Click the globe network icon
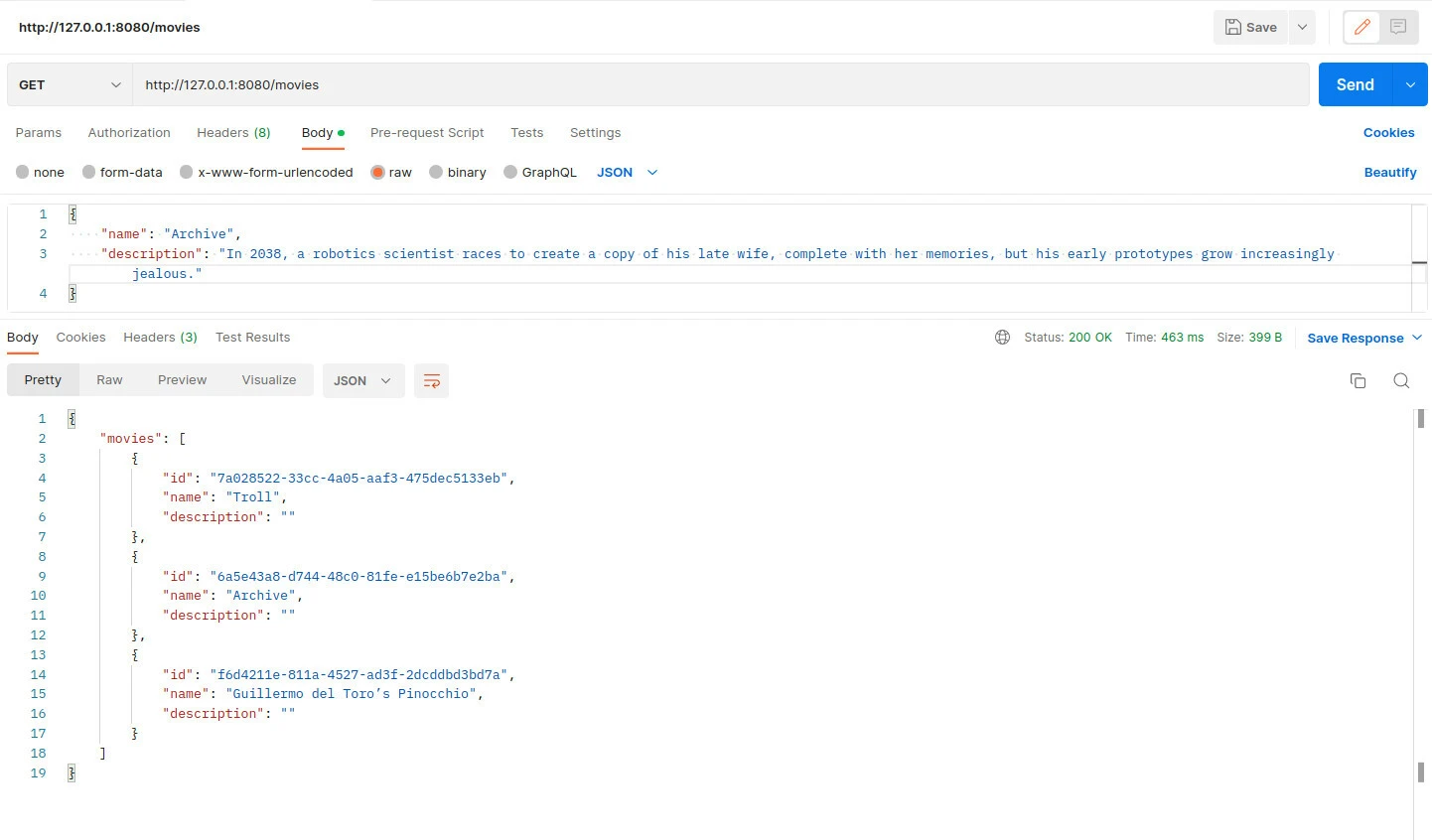The width and height of the screenshot is (1432, 840). [1002, 338]
